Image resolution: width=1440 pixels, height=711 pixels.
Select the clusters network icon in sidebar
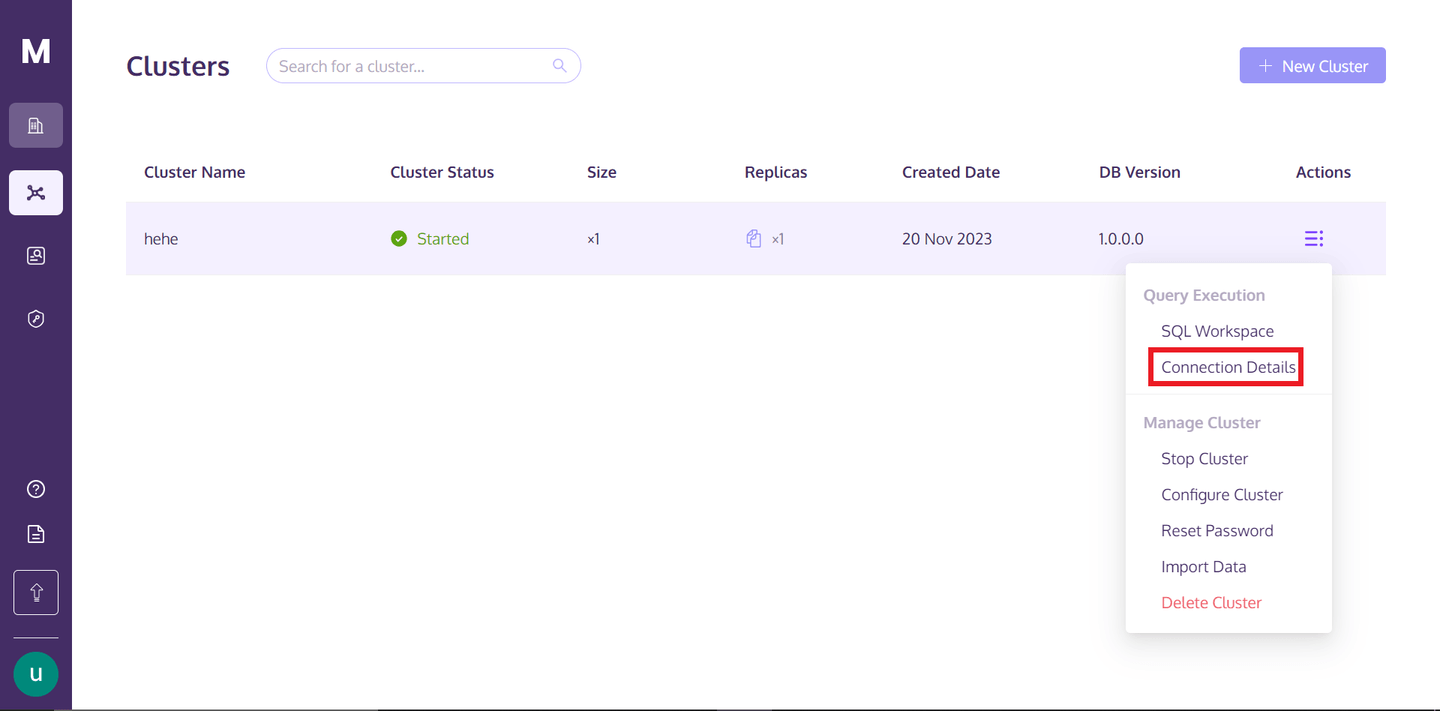tap(36, 192)
